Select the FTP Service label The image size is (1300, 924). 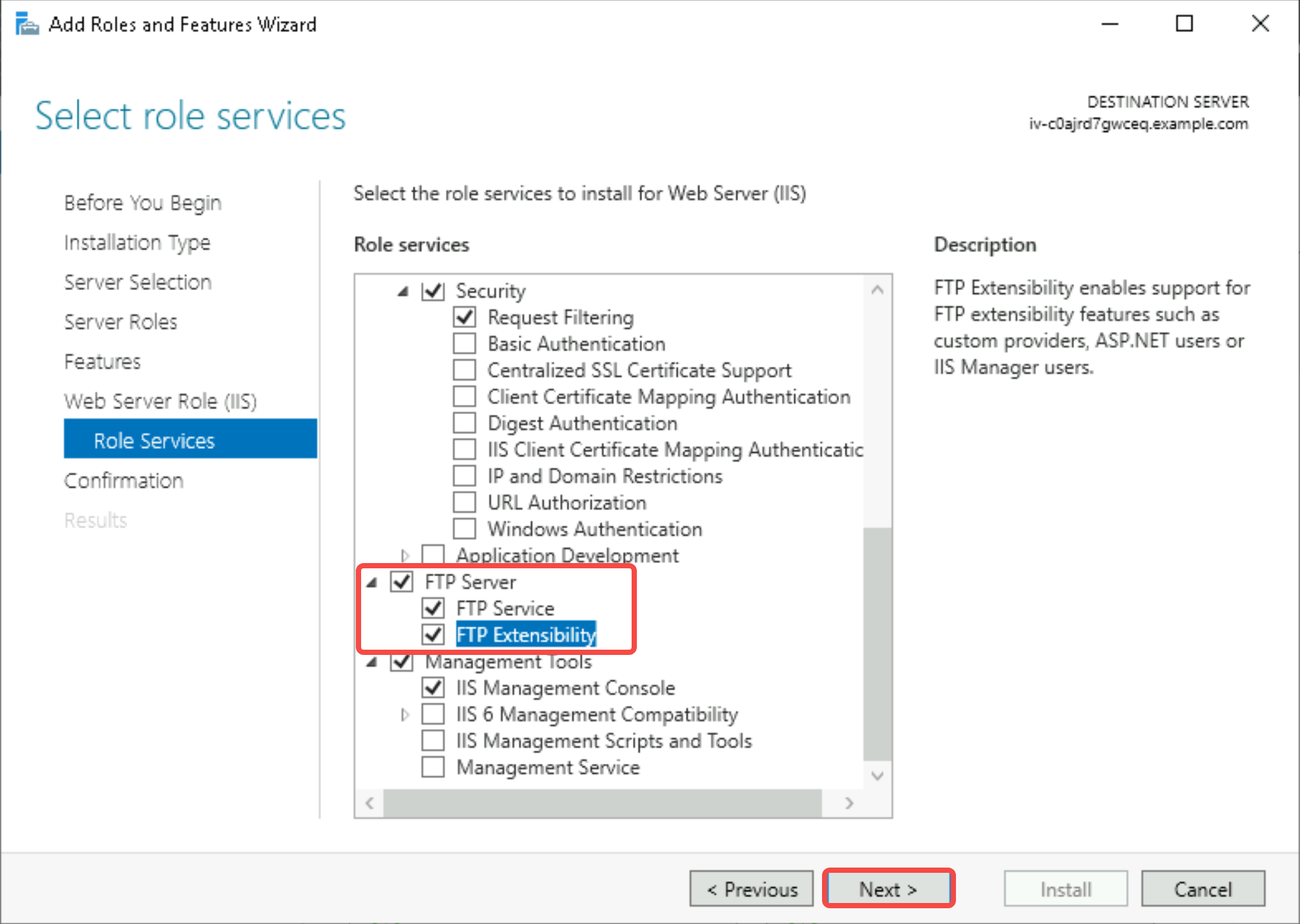(505, 608)
